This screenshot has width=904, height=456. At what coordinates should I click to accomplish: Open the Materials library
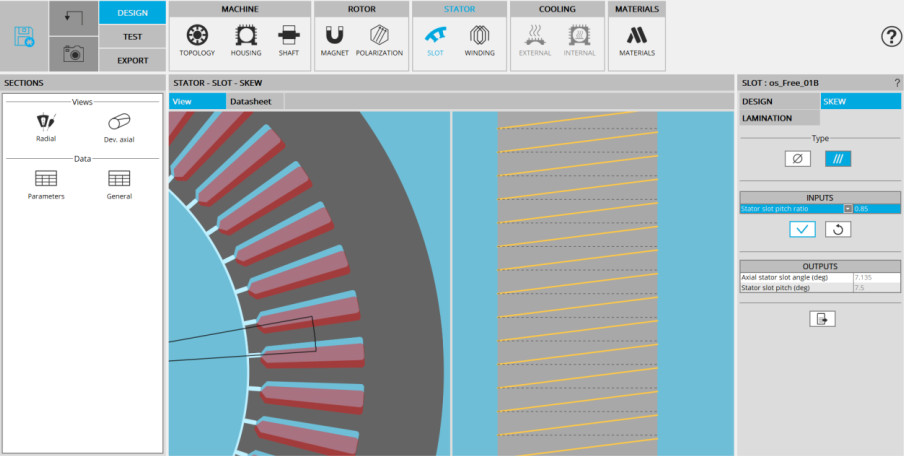[637, 39]
